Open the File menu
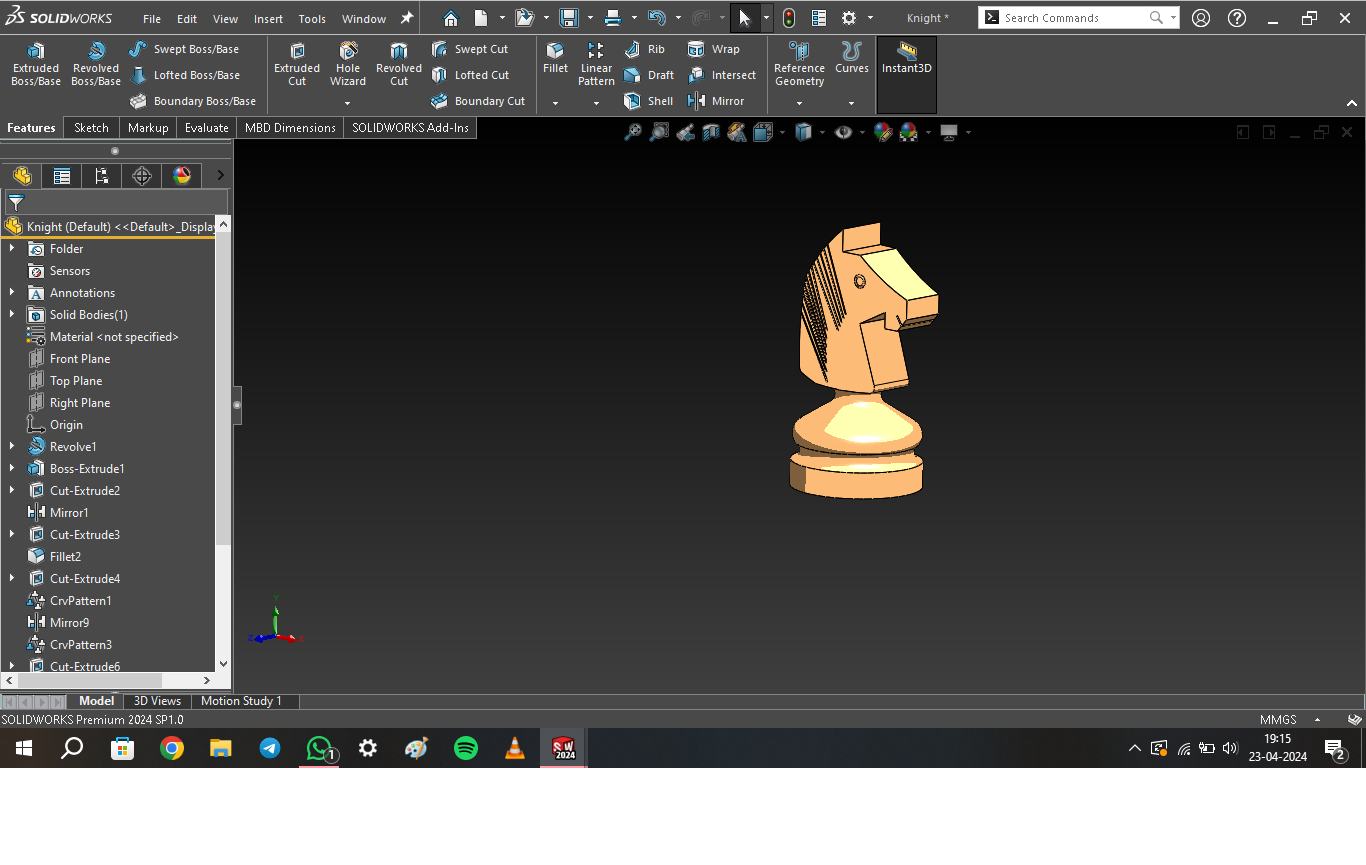The width and height of the screenshot is (1366, 865). tap(152, 18)
